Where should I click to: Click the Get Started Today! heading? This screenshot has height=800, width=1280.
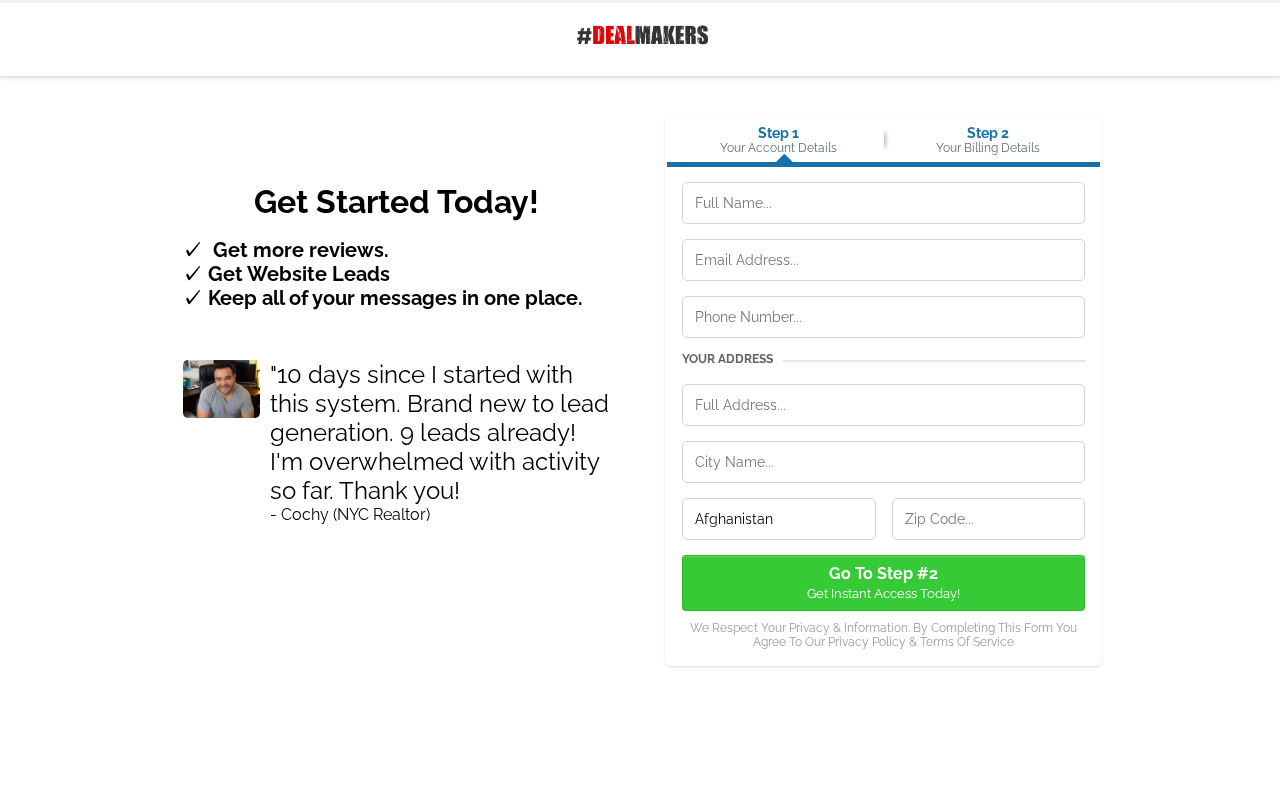pyautogui.click(x=396, y=202)
